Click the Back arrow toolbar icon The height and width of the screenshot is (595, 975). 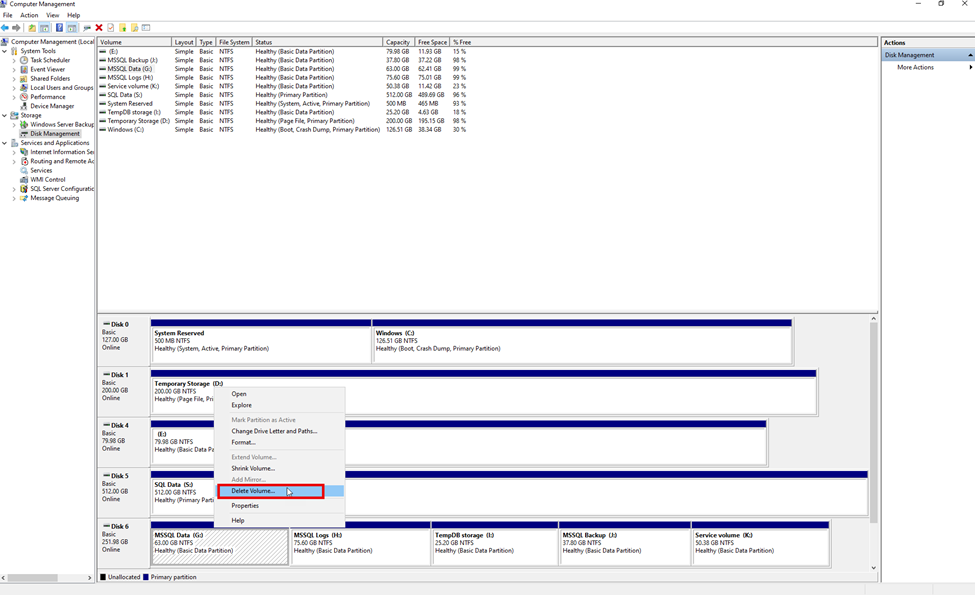coord(5,28)
